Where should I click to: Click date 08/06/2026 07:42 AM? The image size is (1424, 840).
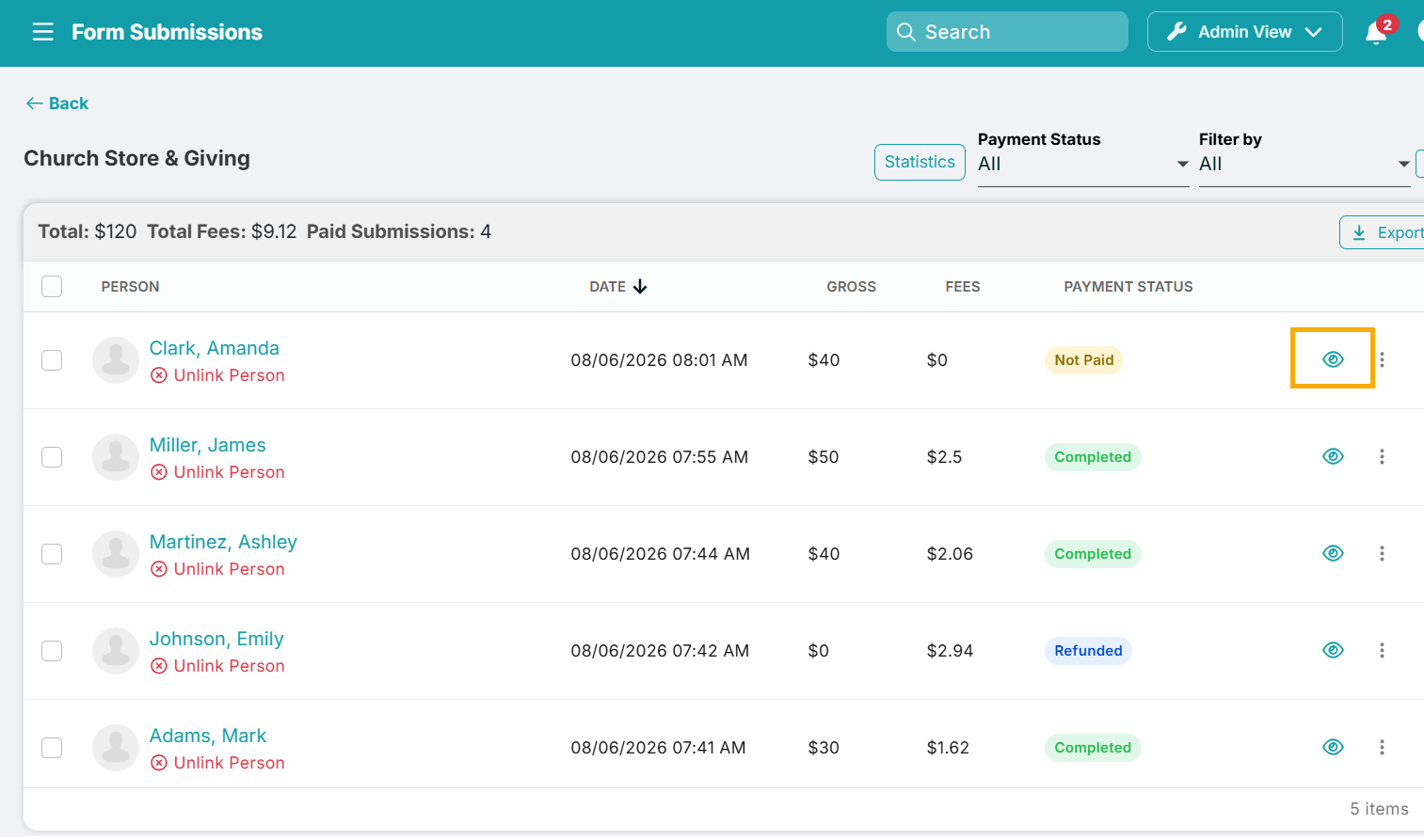(660, 651)
